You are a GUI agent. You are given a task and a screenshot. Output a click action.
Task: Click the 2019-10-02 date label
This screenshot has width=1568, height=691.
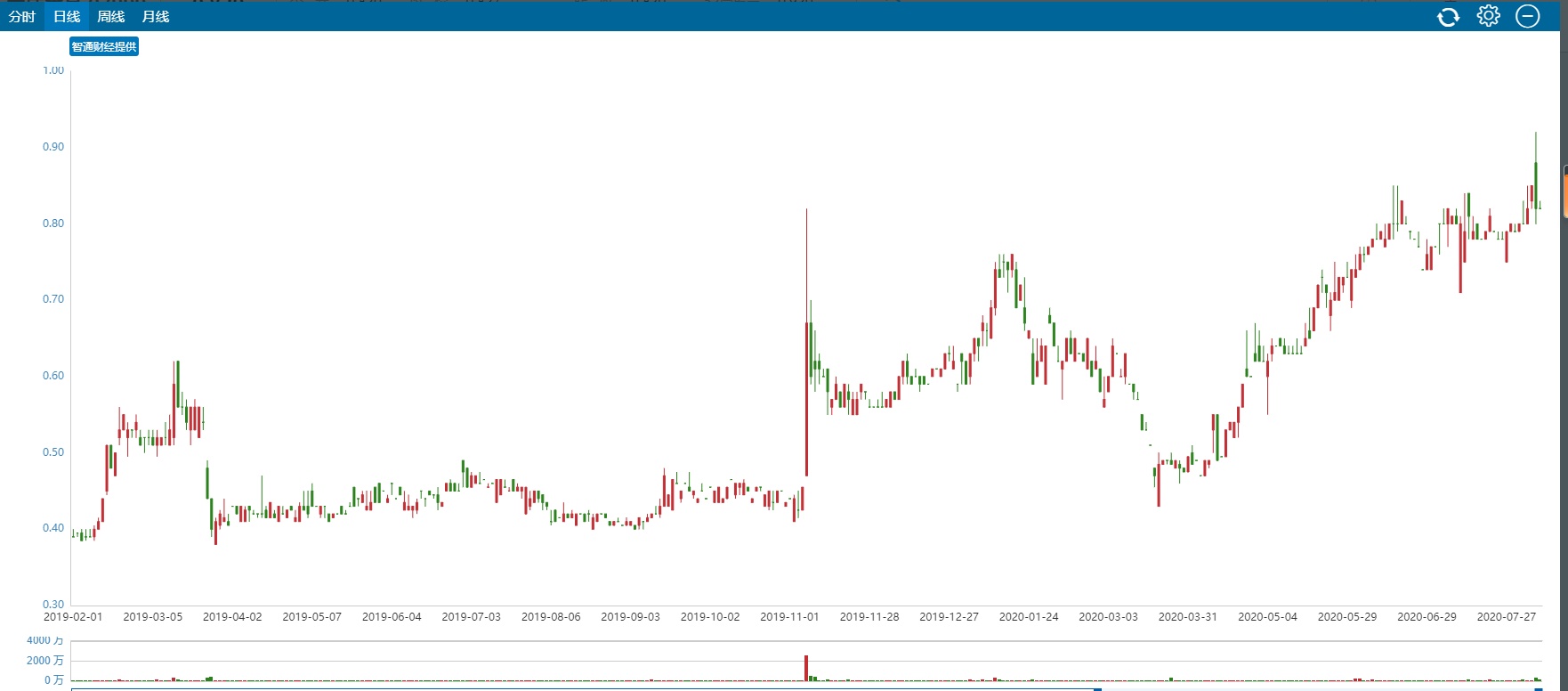[710, 617]
